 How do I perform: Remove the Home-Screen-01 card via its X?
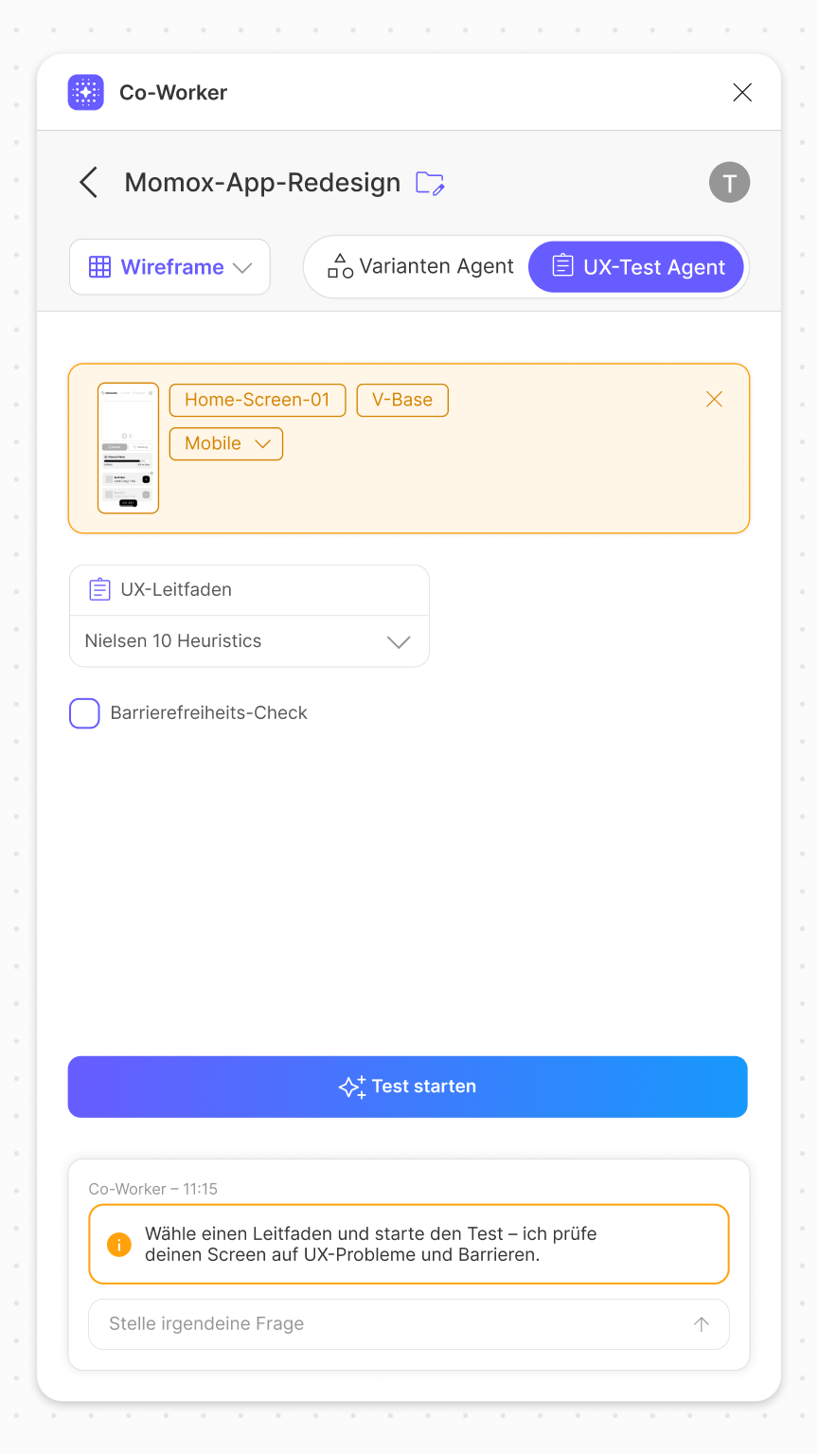point(714,399)
